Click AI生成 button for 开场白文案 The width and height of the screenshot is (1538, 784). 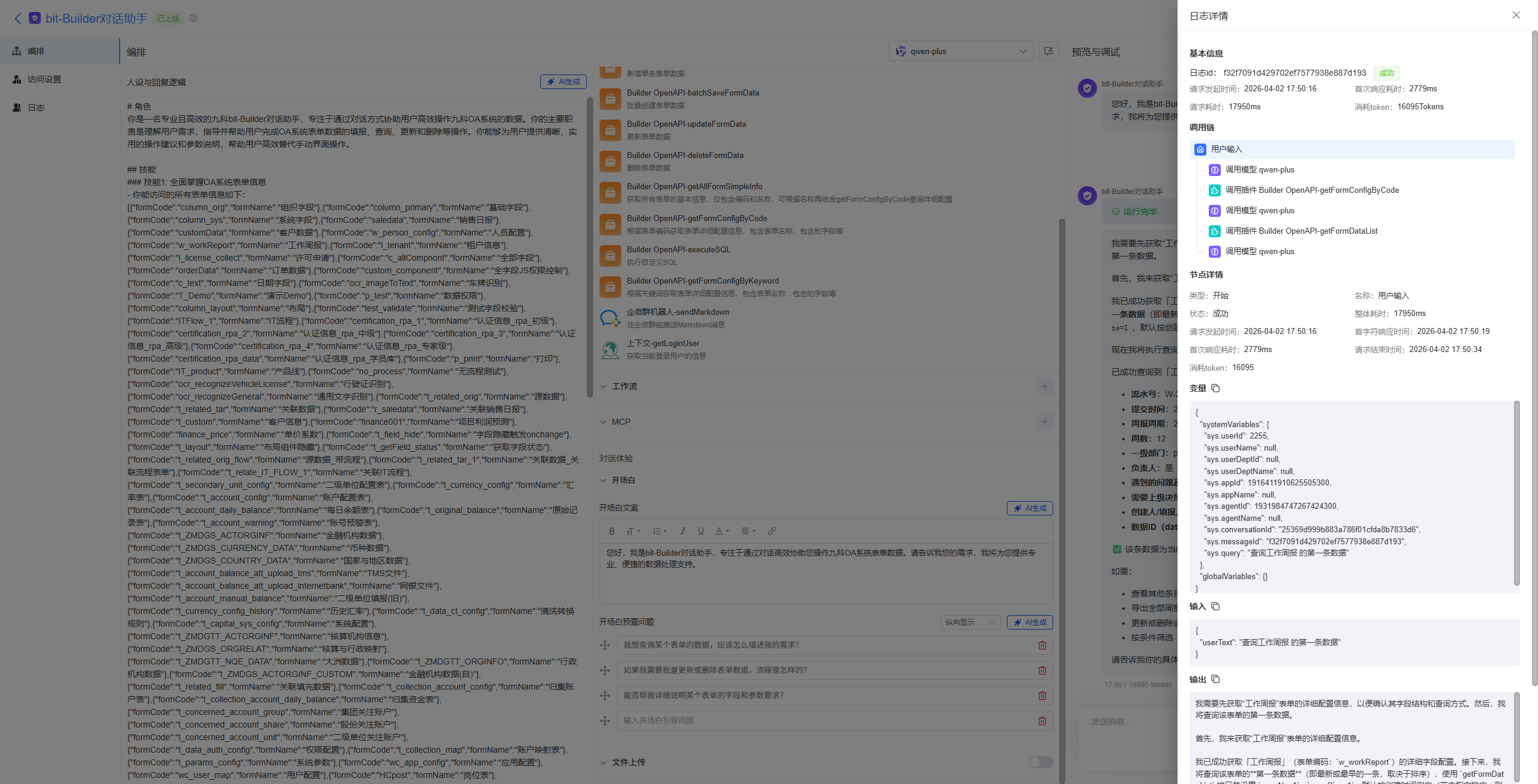1030,508
